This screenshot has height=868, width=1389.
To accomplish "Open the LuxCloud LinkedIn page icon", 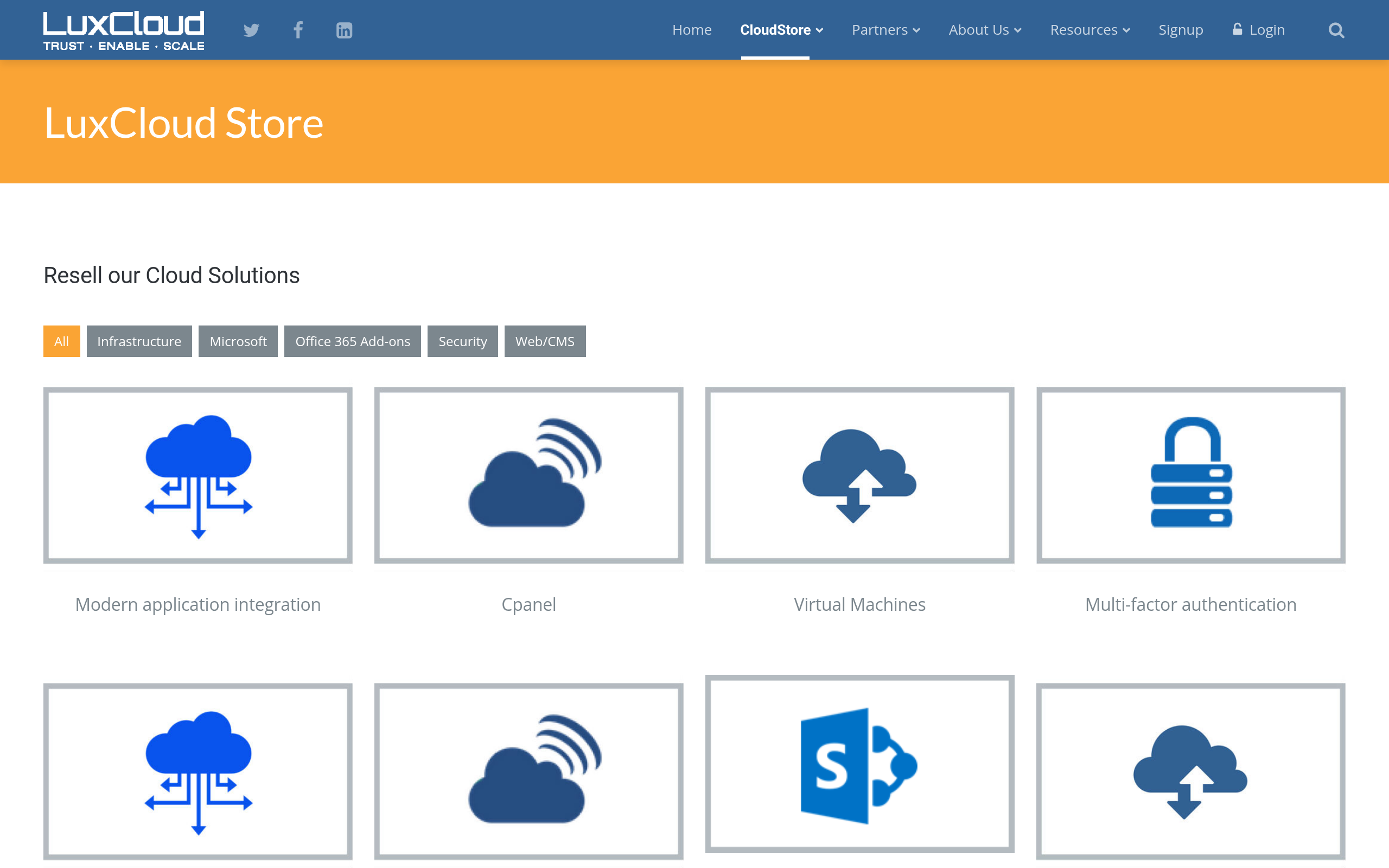I will [344, 30].
